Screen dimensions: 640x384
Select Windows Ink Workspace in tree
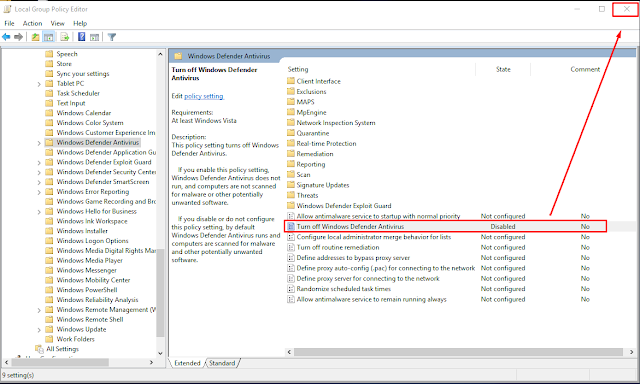click(92, 221)
